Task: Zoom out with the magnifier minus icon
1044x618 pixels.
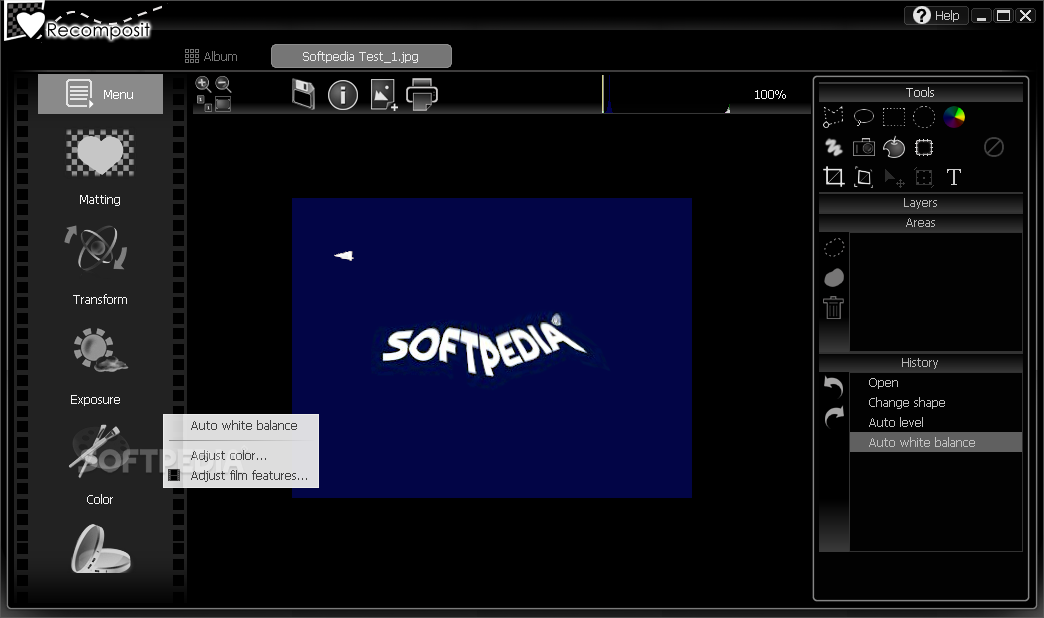Action: [224, 84]
